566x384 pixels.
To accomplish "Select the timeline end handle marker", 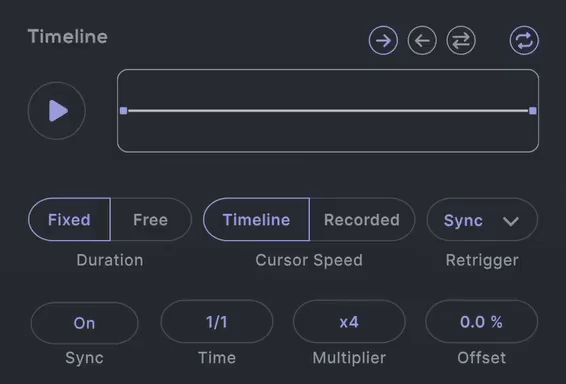I will pos(532,110).
